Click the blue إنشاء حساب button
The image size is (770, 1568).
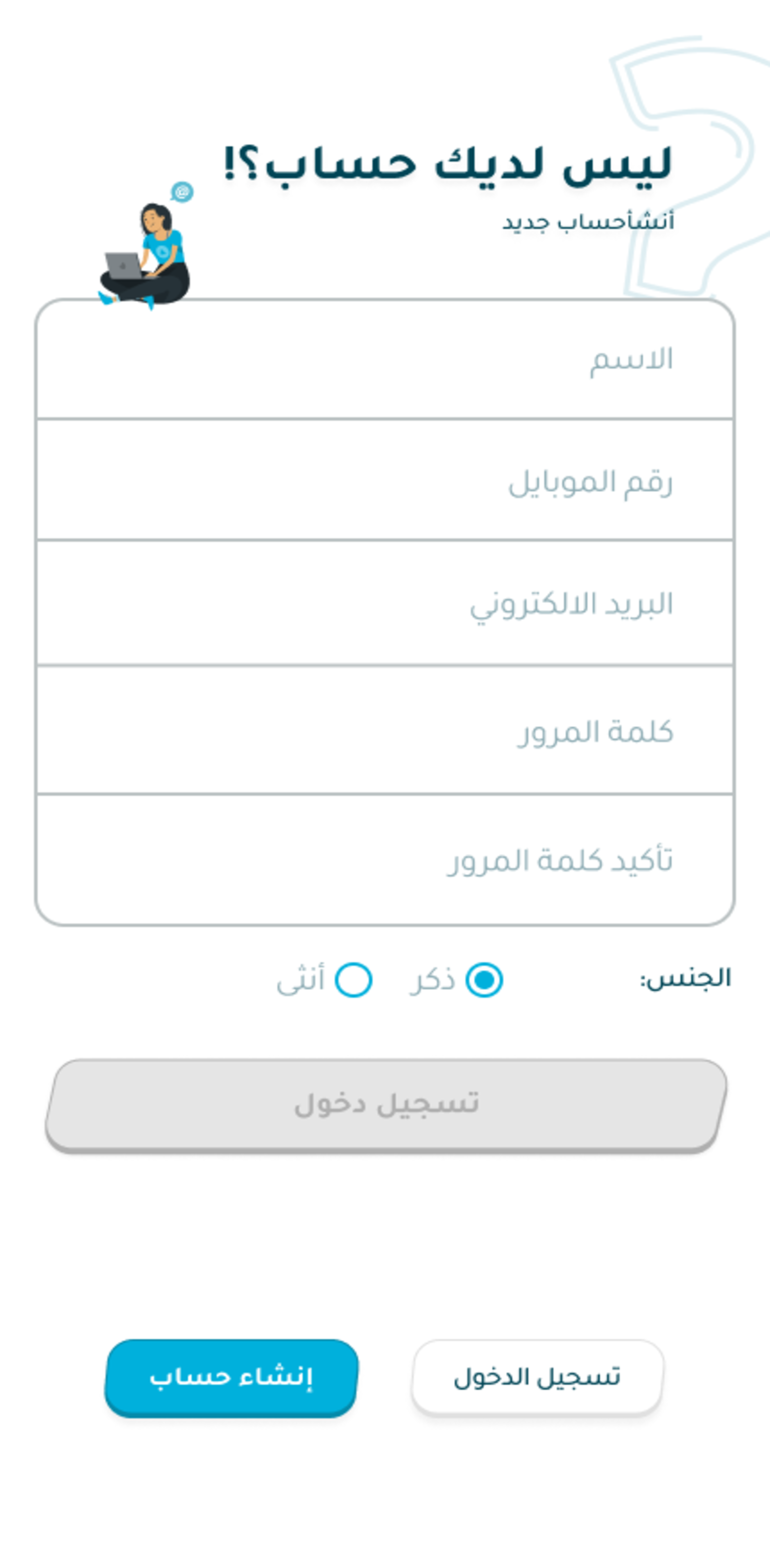pyautogui.click(x=231, y=1377)
